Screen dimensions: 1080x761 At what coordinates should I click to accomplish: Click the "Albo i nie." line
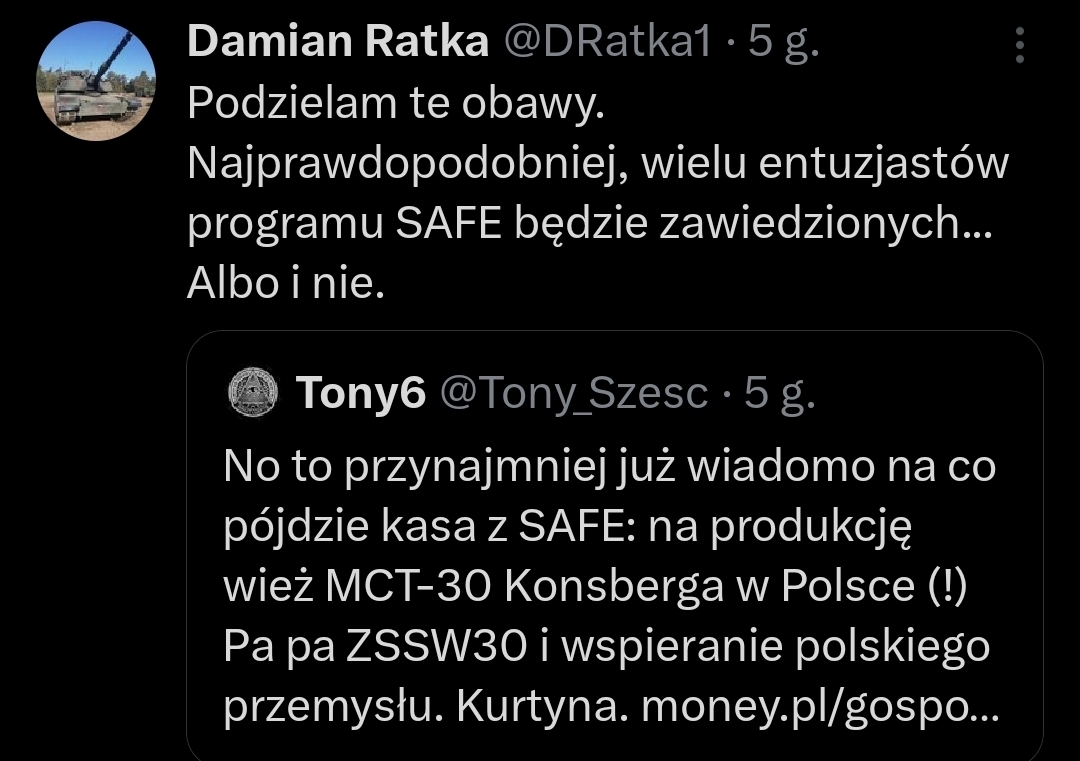tap(286, 285)
